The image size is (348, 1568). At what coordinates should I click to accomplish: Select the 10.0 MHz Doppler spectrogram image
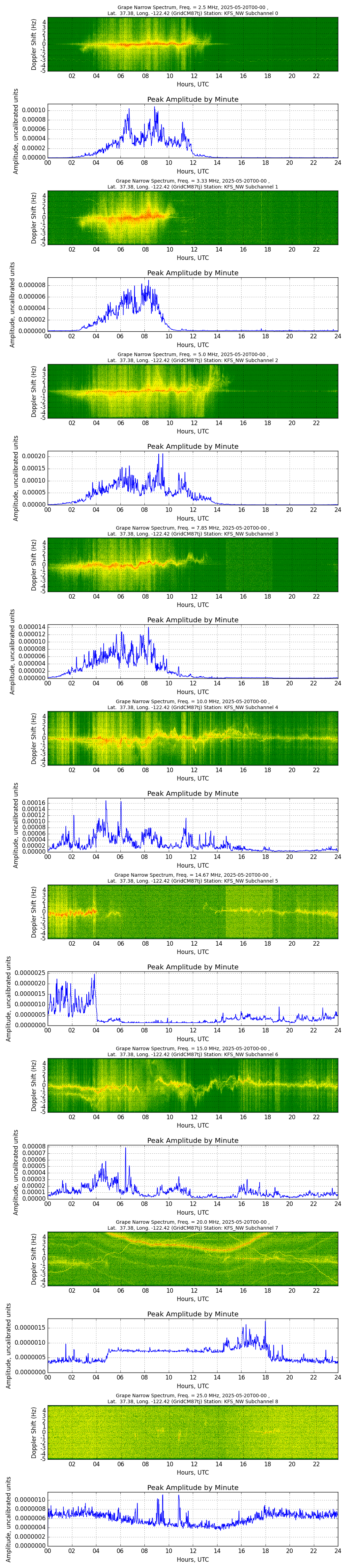coord(192,738)
